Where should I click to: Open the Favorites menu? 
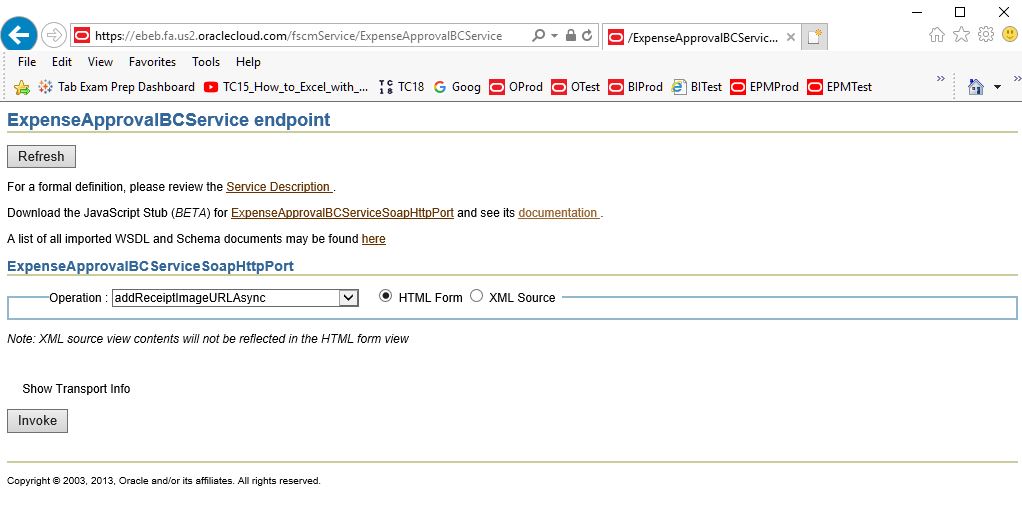coord(153,62)
